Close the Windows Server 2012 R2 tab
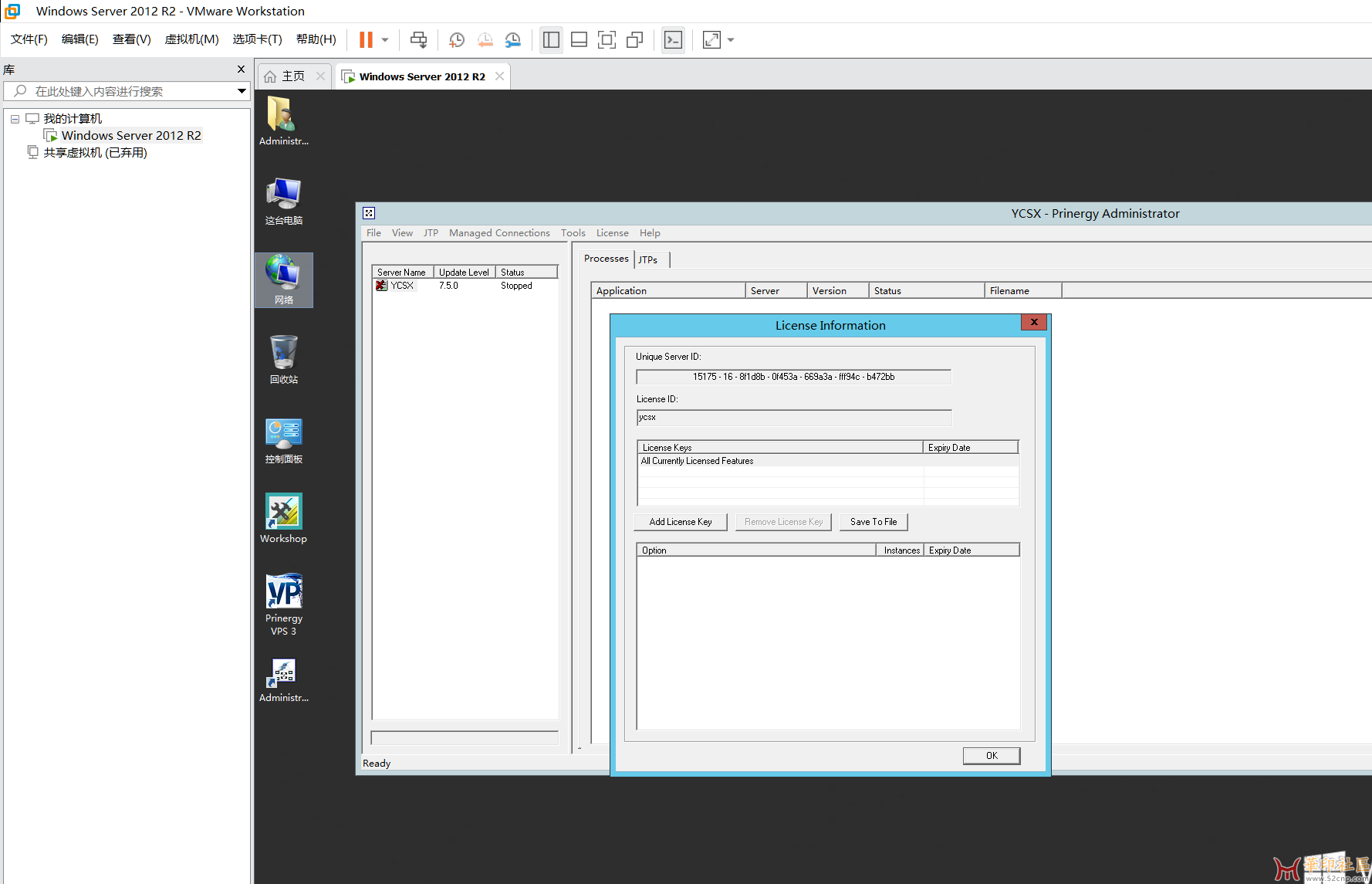Viewport: 1372px width, 884px height. pyautogui.click(x=499, y=76)
